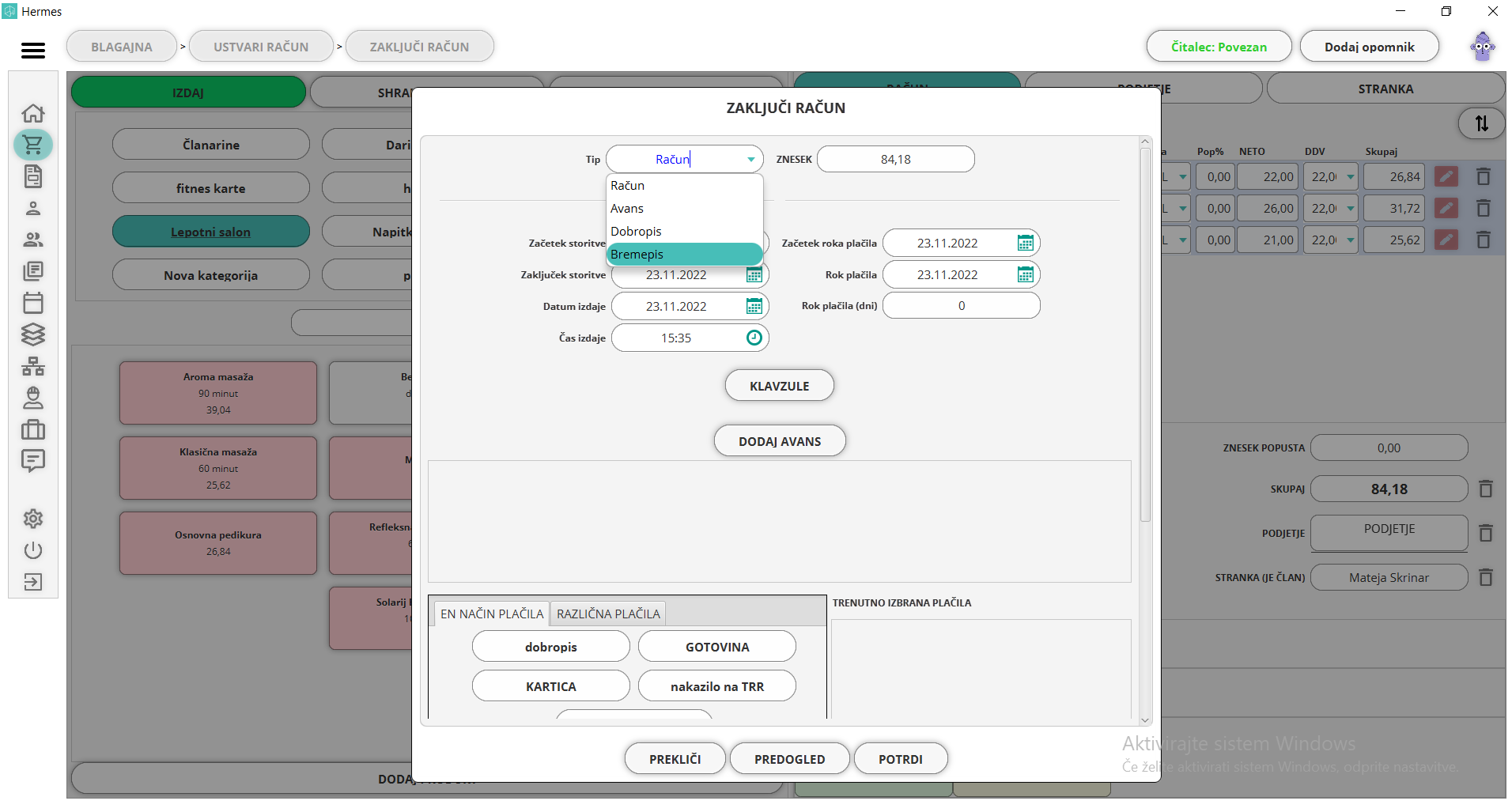This screenshot has width=1512, height=812.
Task: Cancel dialog with PREKLIČI
Action: (x=675, y=759)
